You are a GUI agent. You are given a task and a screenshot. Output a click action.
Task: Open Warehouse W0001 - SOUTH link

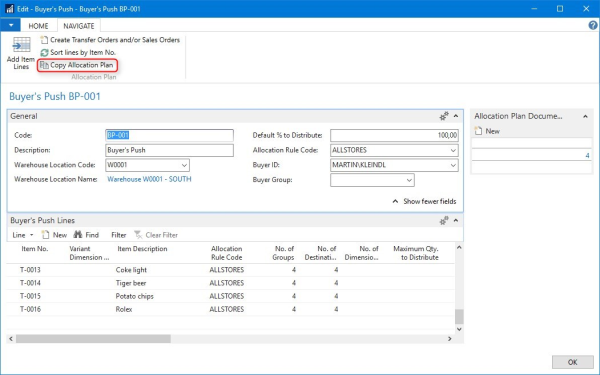pyautogui.click(x=149, y=179)
